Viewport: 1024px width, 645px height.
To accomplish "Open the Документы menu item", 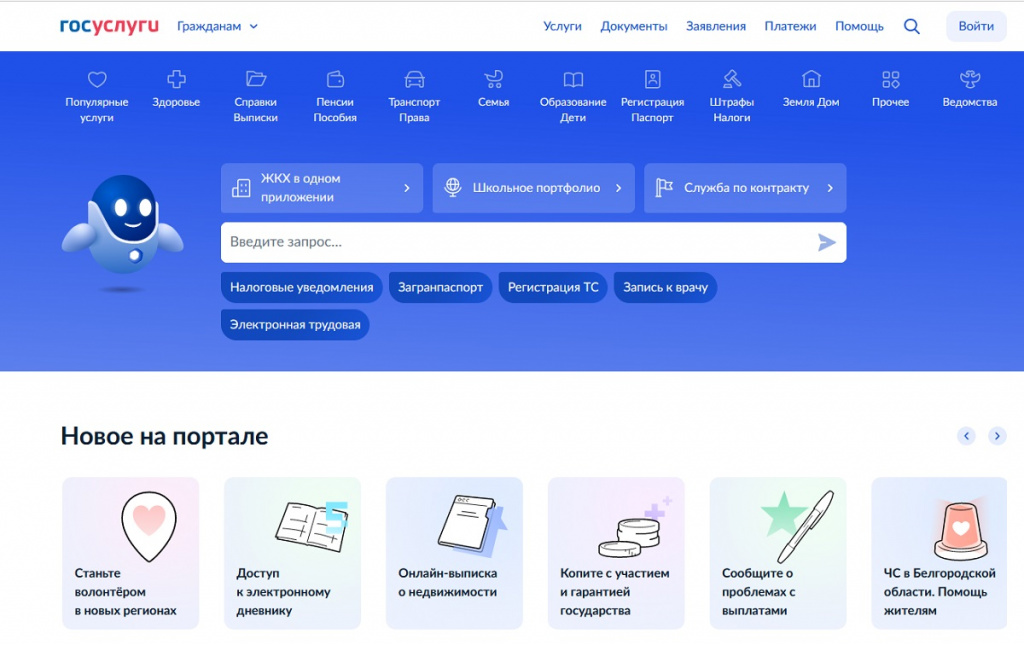I will (633, 26).
